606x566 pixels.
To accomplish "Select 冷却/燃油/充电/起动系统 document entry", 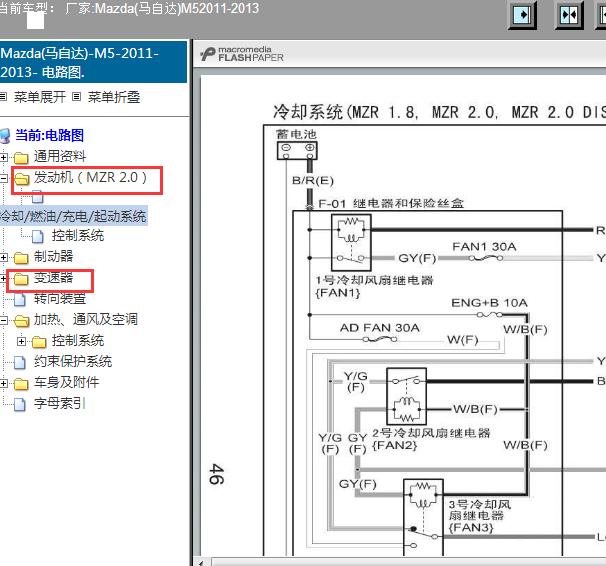I will pos(73,216).
